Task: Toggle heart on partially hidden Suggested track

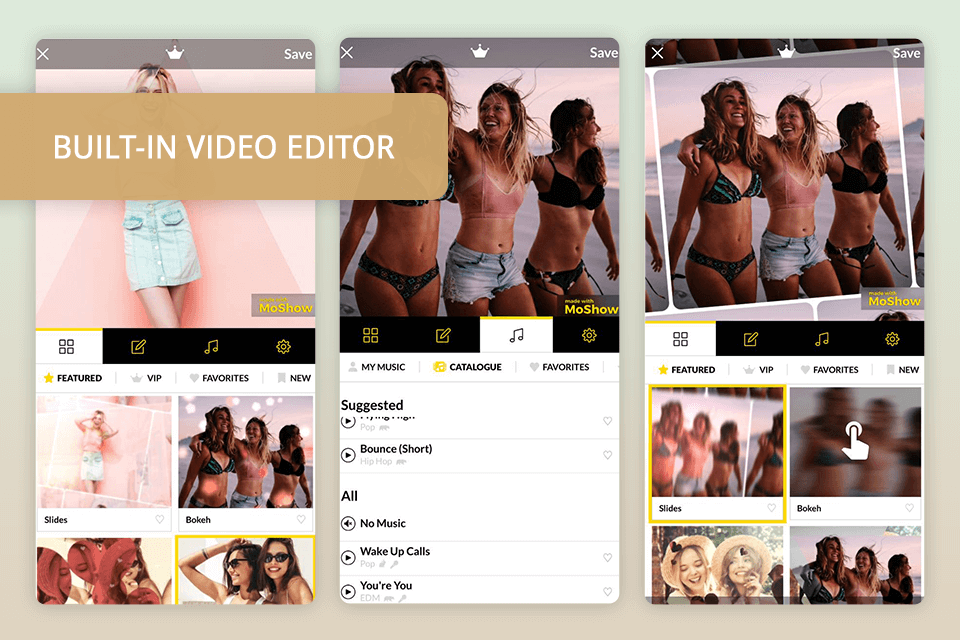Action: click(x=607, y=421)
